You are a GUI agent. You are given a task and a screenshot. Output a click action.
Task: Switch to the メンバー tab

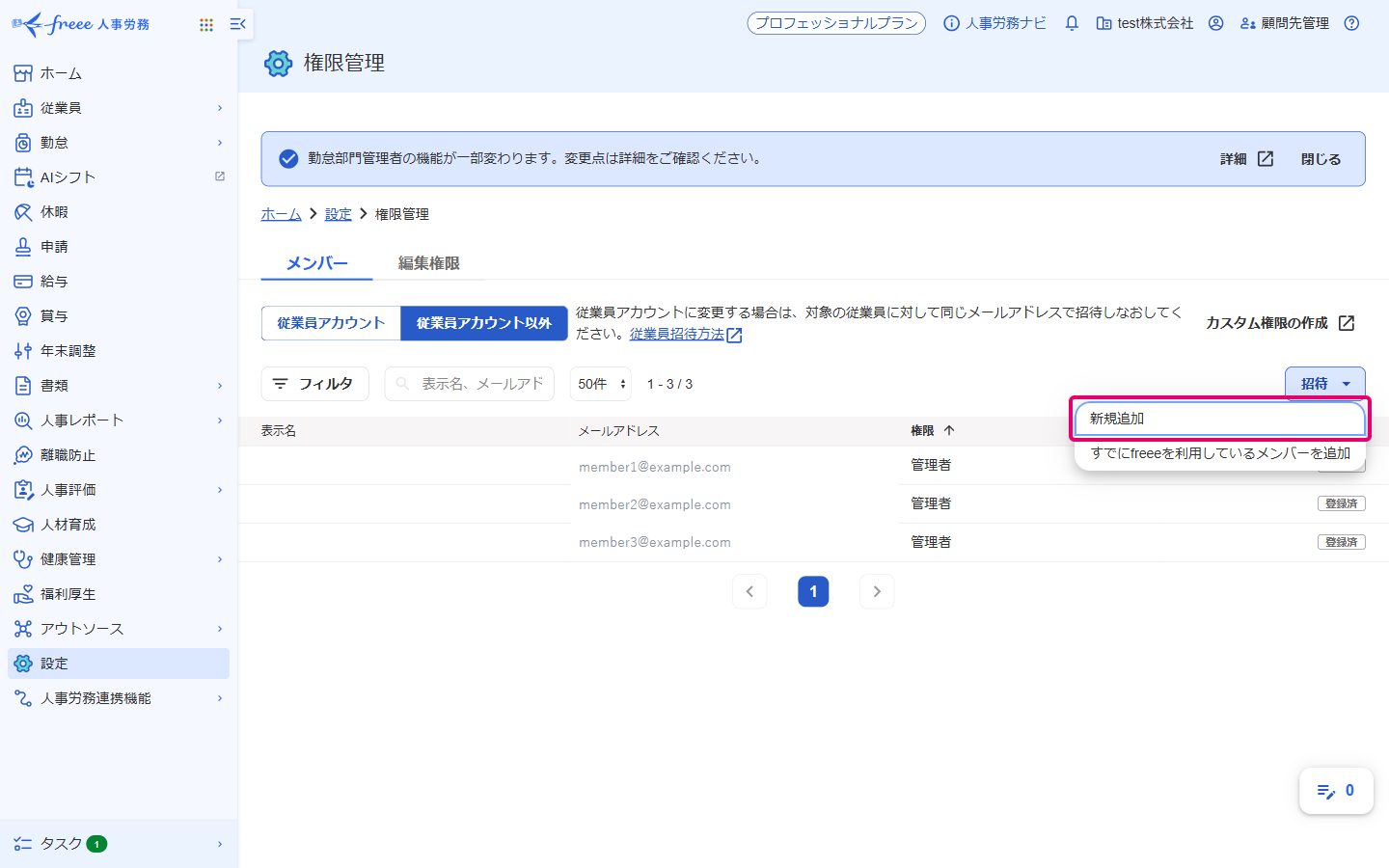click(317, 263)
